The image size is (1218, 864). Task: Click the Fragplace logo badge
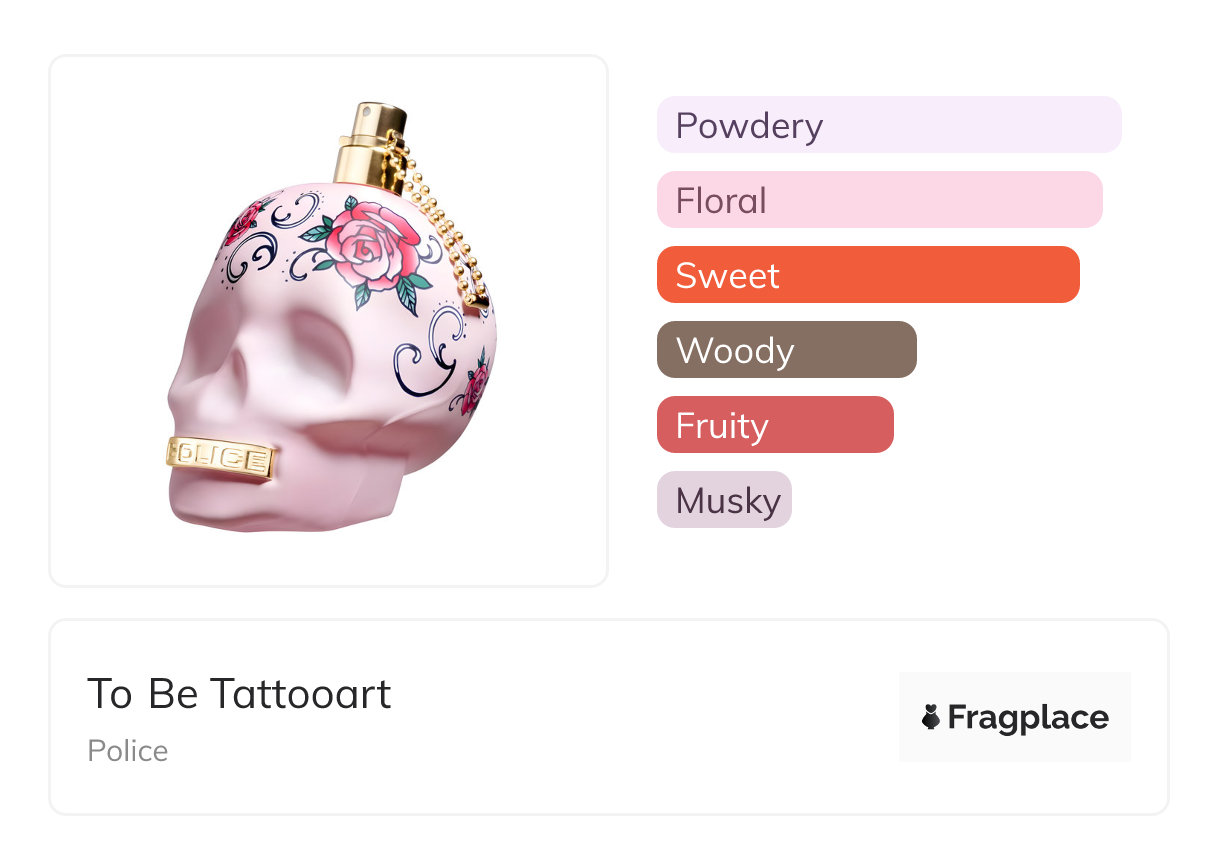click(x=1014, y=716)
